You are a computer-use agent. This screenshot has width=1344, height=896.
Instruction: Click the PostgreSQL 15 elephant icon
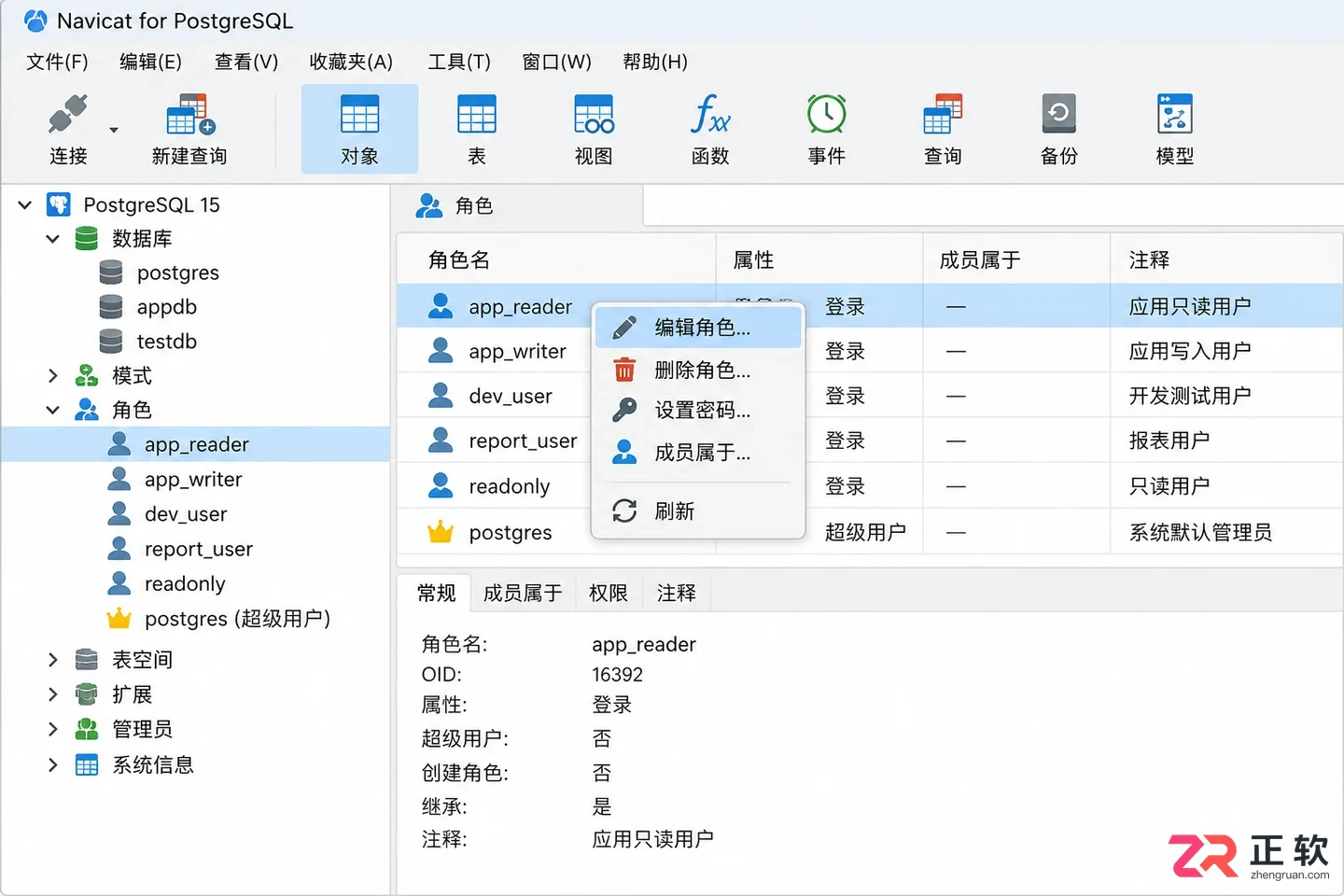(x=59, y=204)
